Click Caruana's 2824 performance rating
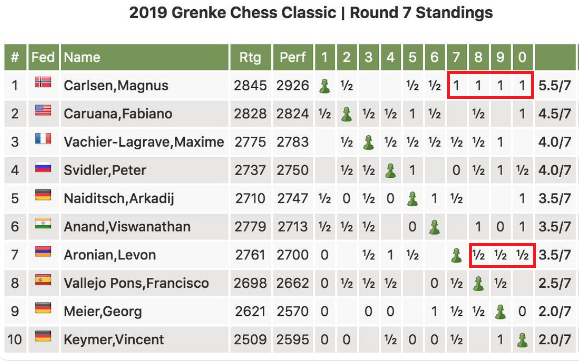Image resolution: width=579 pixels, height=362 pixels. (x=292, y=114)
